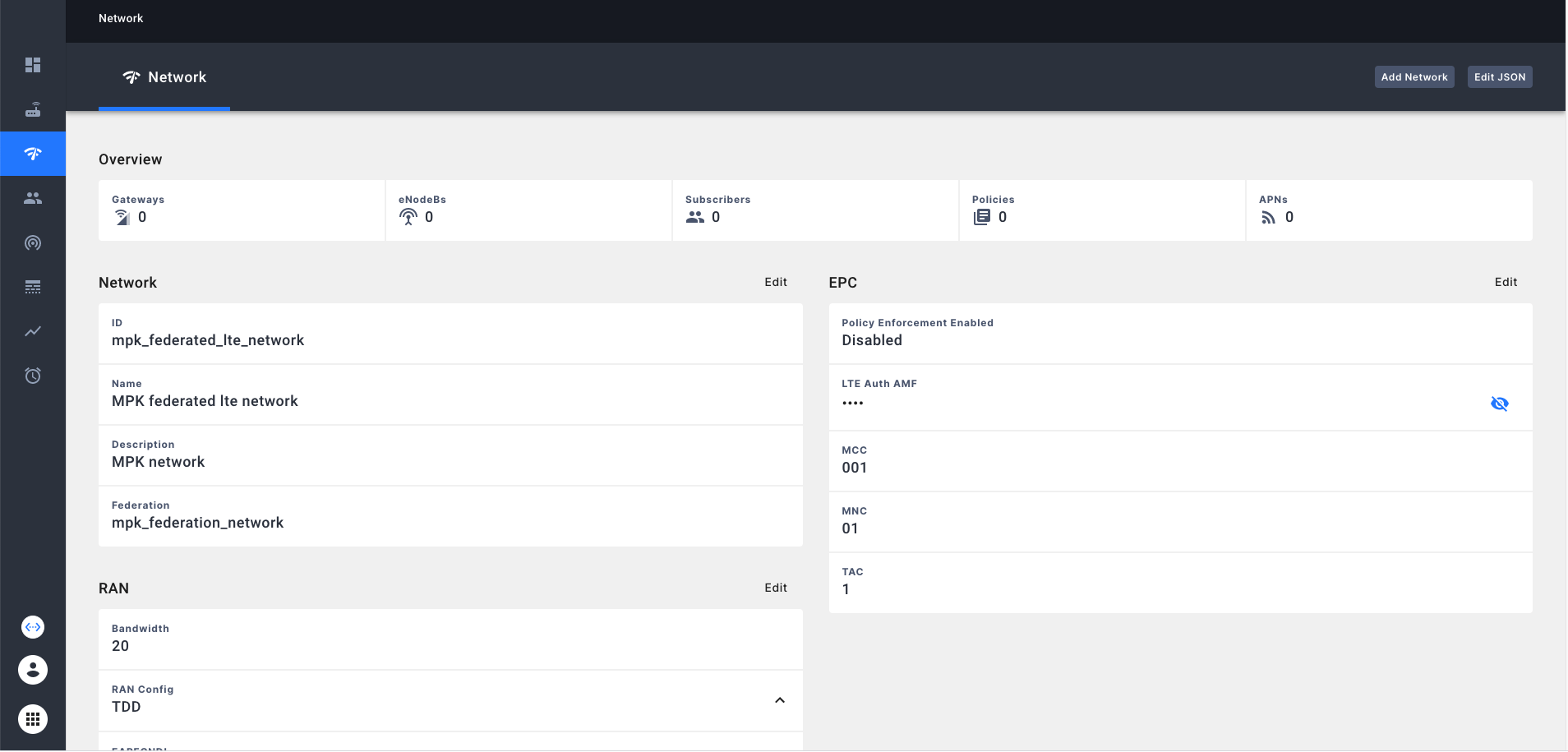Image resolution: width=1568 pixels, height=752 pixels.
Task: Click the network selector arrows icon
Action: pos(33,627)
